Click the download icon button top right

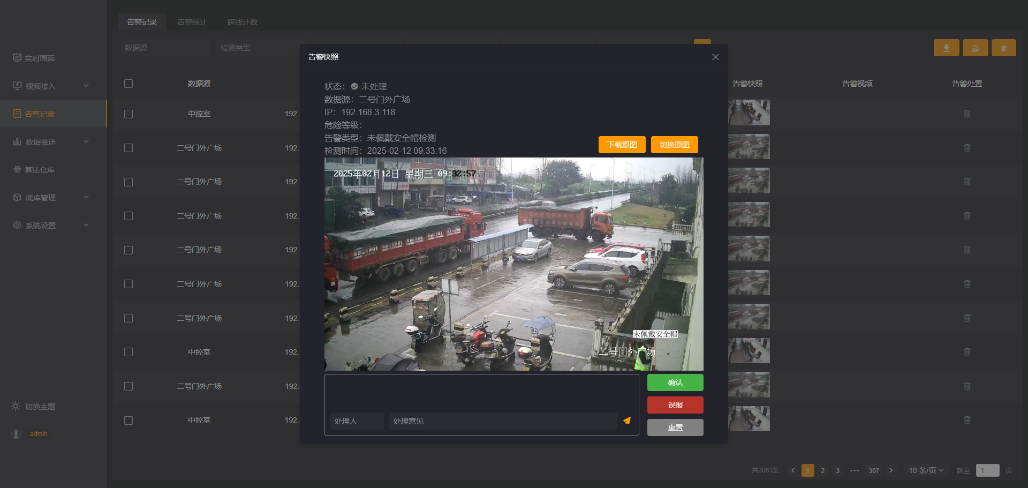946,48
